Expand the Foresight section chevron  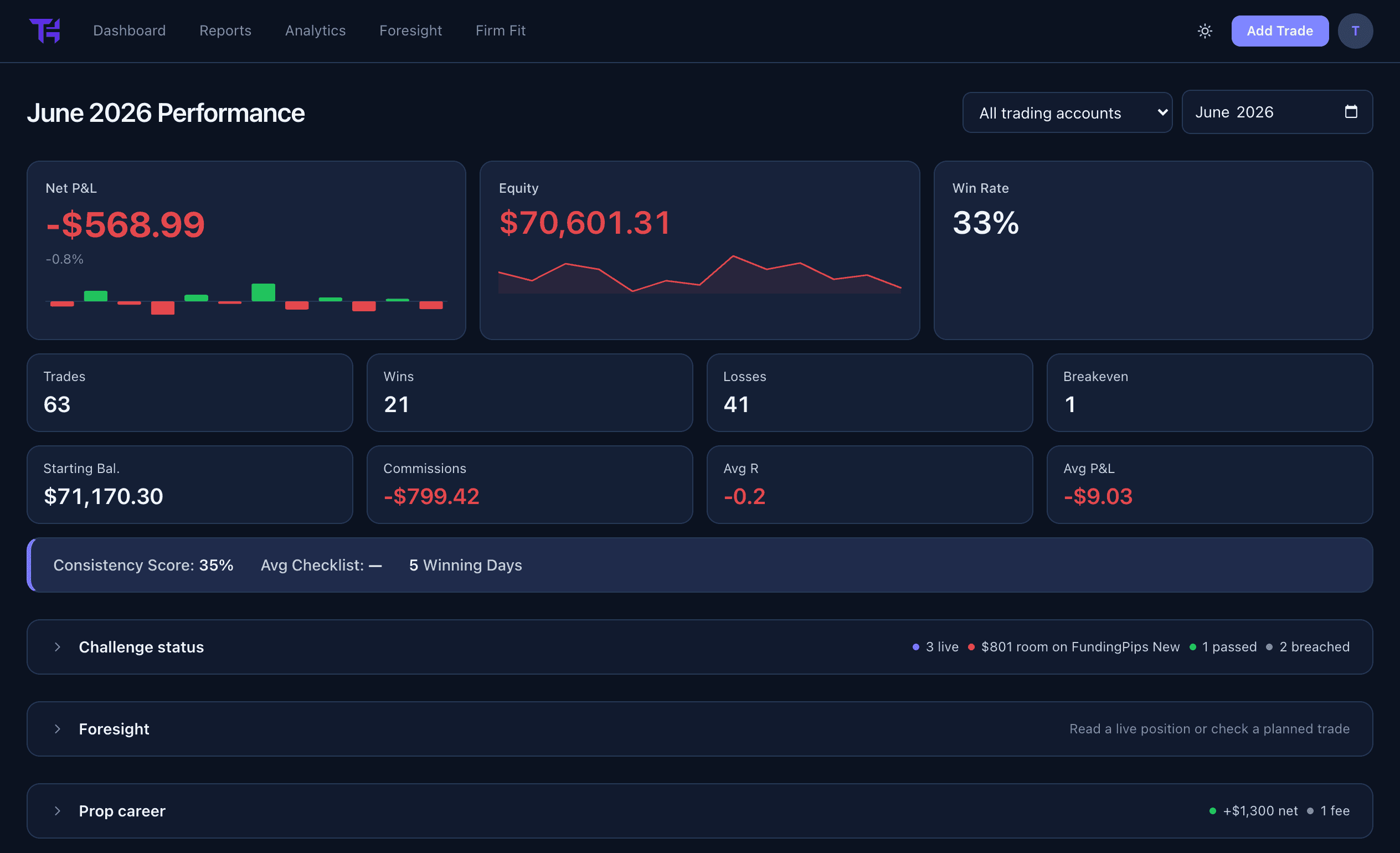(58, 728)
